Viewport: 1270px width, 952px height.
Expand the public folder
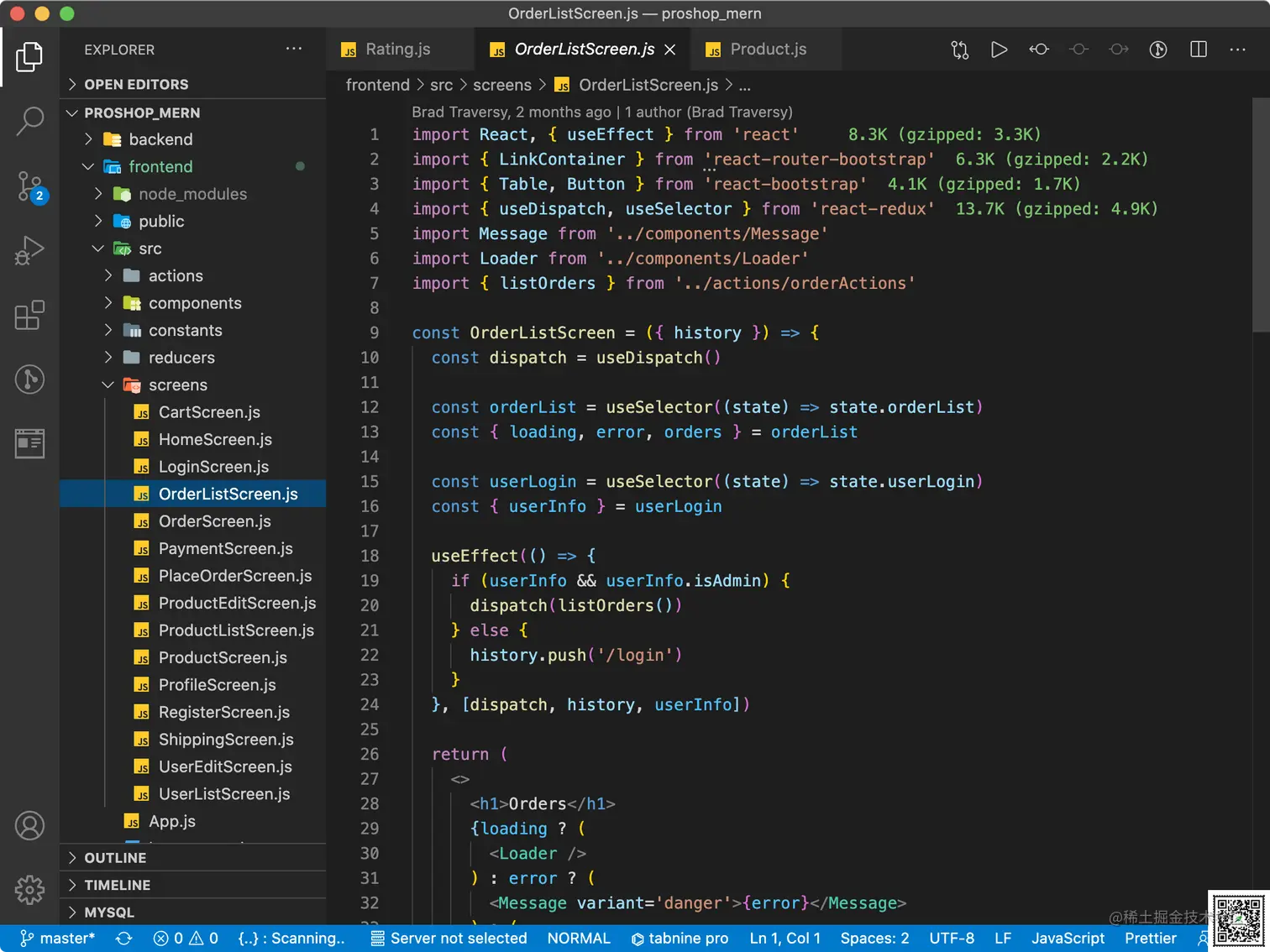click(x=194, y=222)
